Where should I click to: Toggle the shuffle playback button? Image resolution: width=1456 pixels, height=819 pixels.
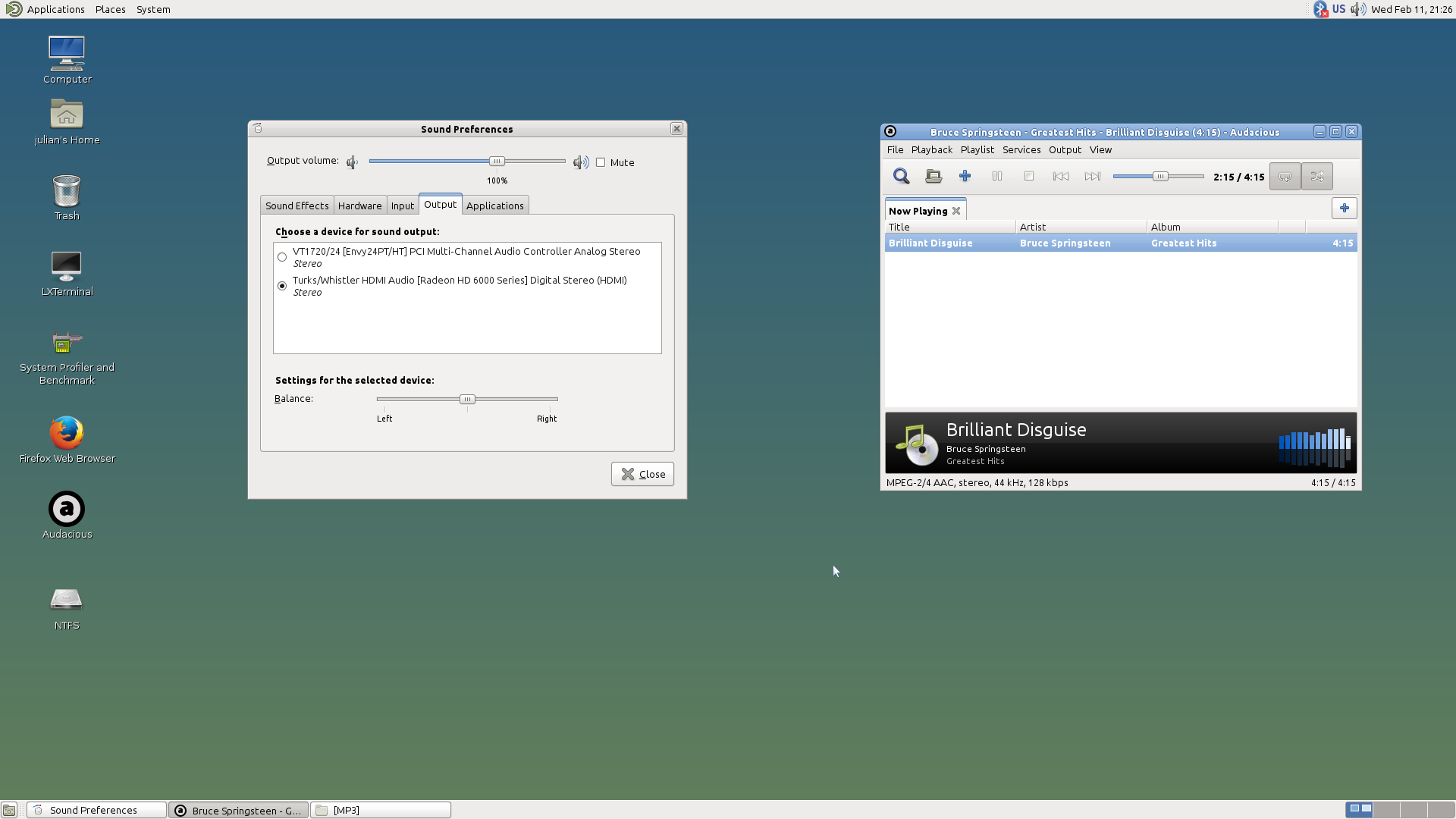(x=1317, y=177)
